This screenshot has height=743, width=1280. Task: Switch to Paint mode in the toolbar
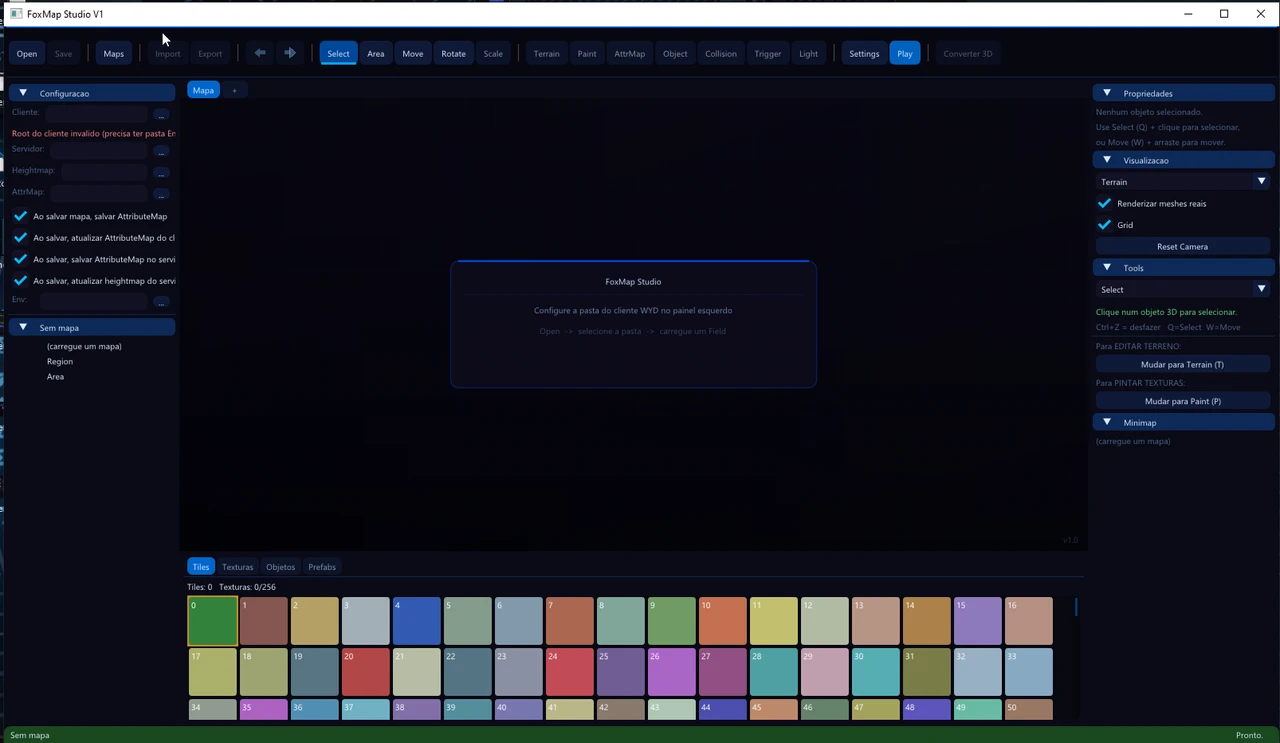[587, 53]
